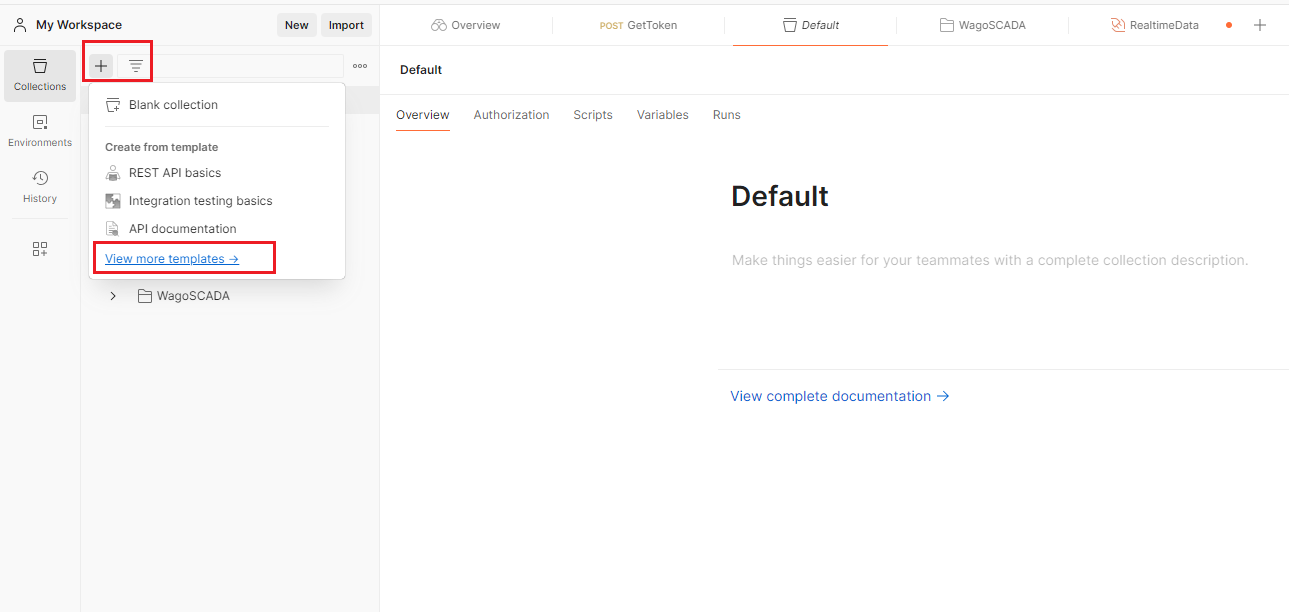Image resolution: width=1289 pixels, height=612 pixels.
Task: Click the filter collections icon
Action: tap(136, 66)
